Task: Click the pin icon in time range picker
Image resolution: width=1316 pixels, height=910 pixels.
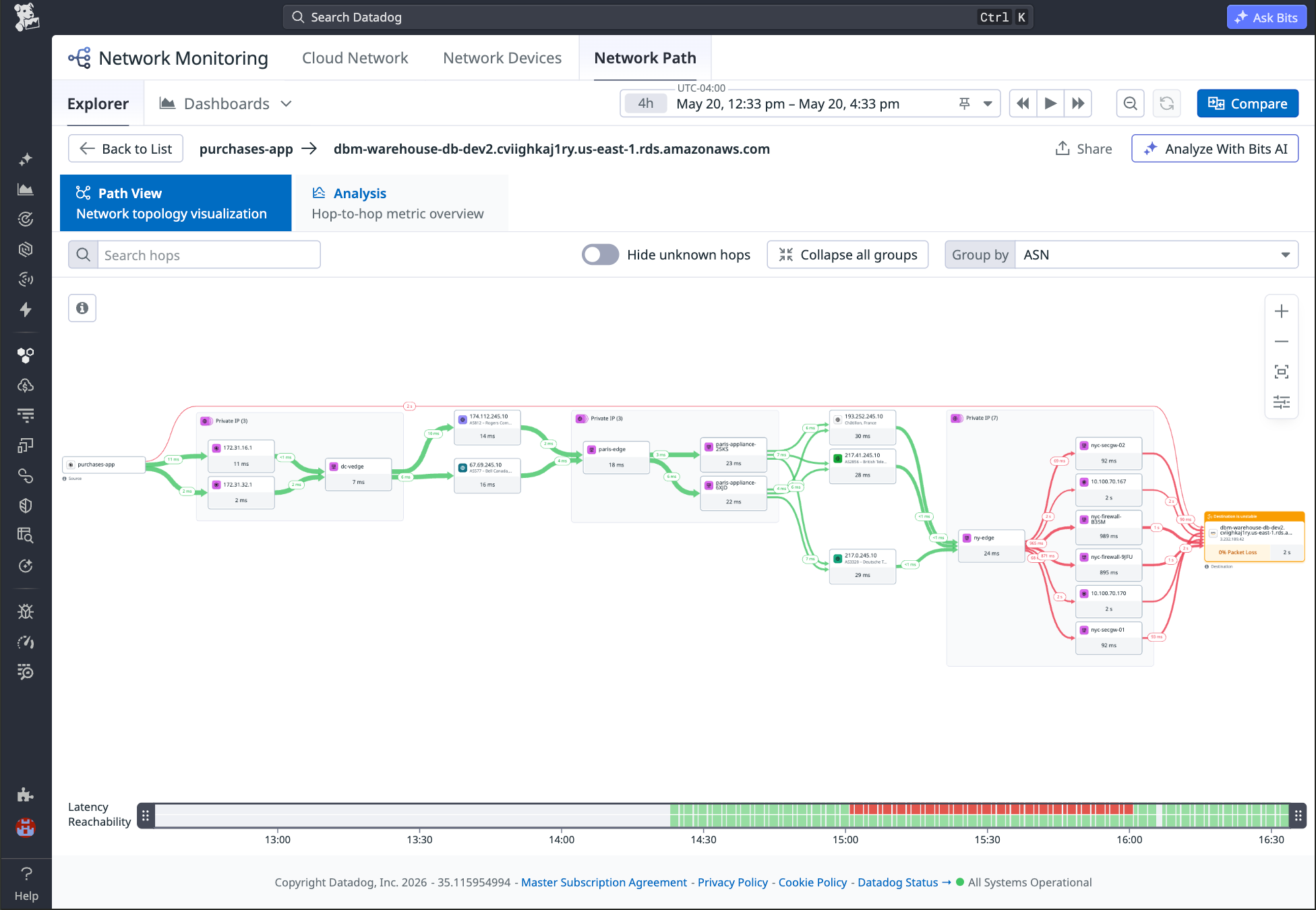Action: 965,104
